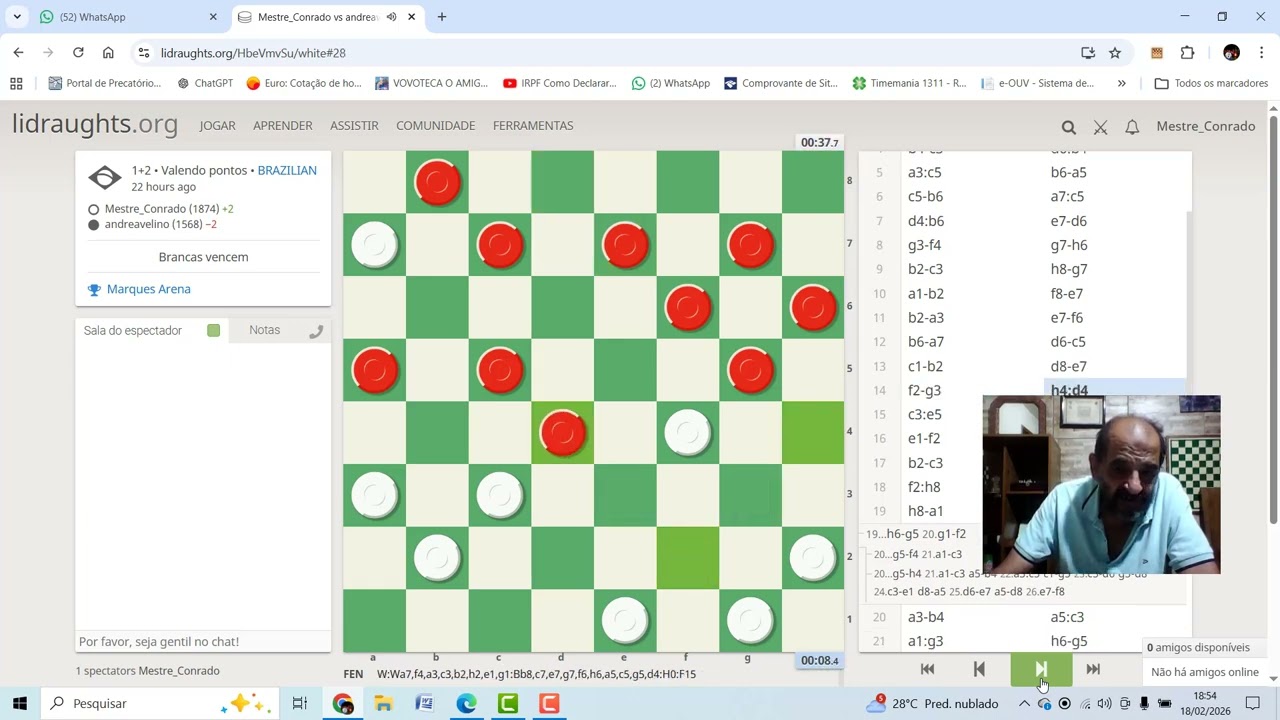Open the Todos os marcadores folder
Image resolution: width=1280 pixels, height=720 pixels.
tap(1211, 83)
